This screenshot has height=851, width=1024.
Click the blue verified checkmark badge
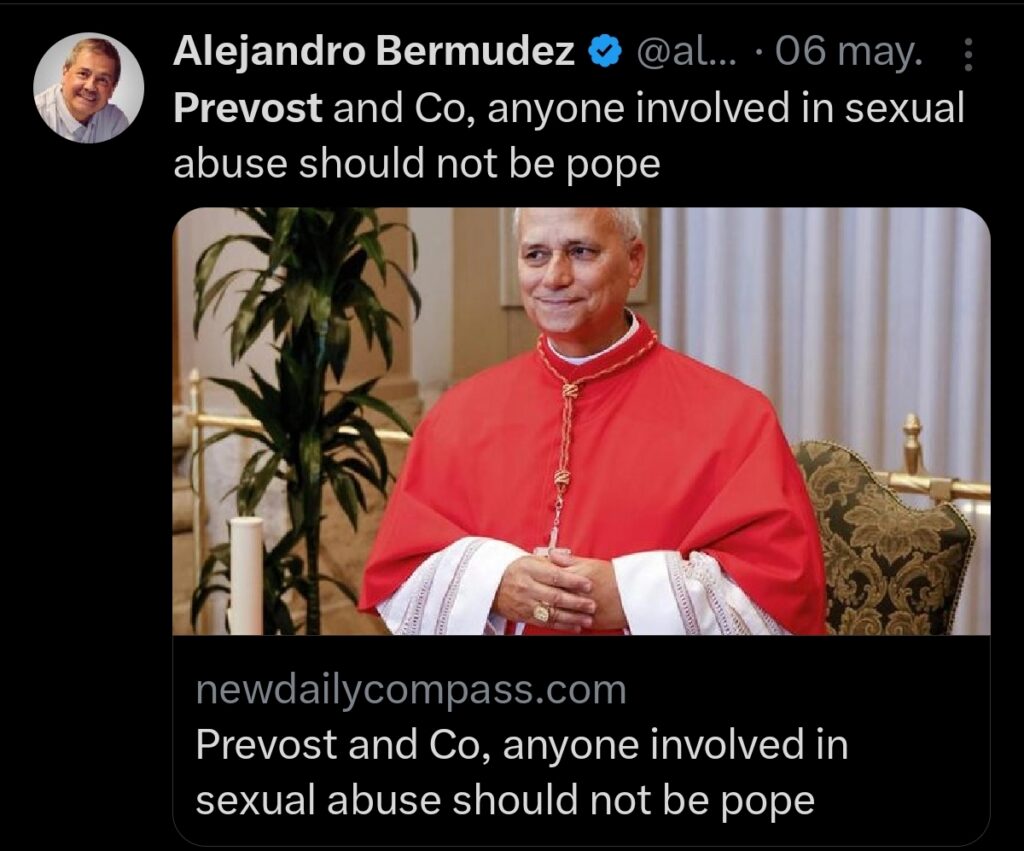tap(605, 52)
